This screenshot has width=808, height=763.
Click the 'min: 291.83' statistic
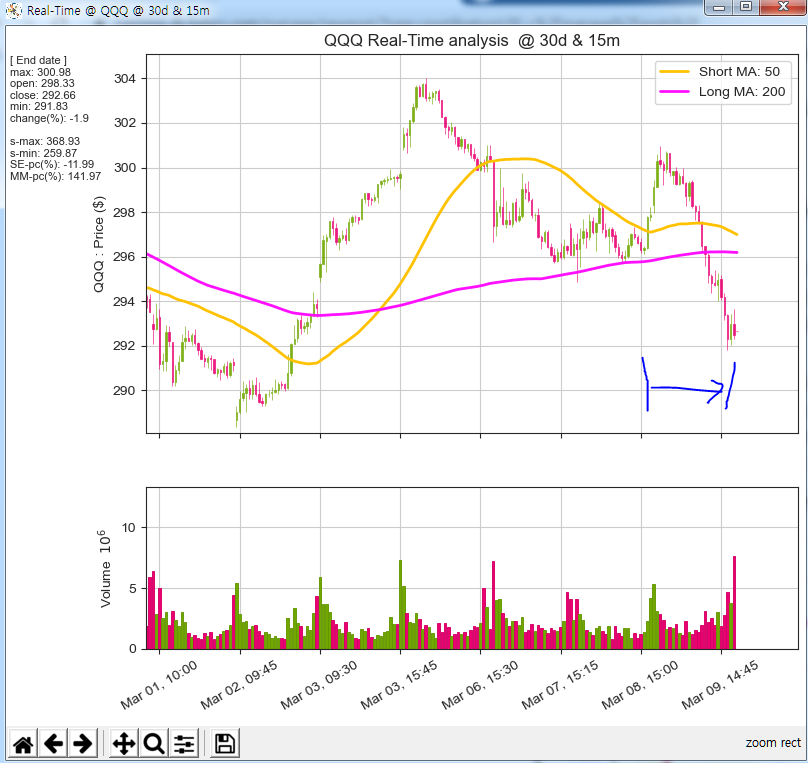39,107
